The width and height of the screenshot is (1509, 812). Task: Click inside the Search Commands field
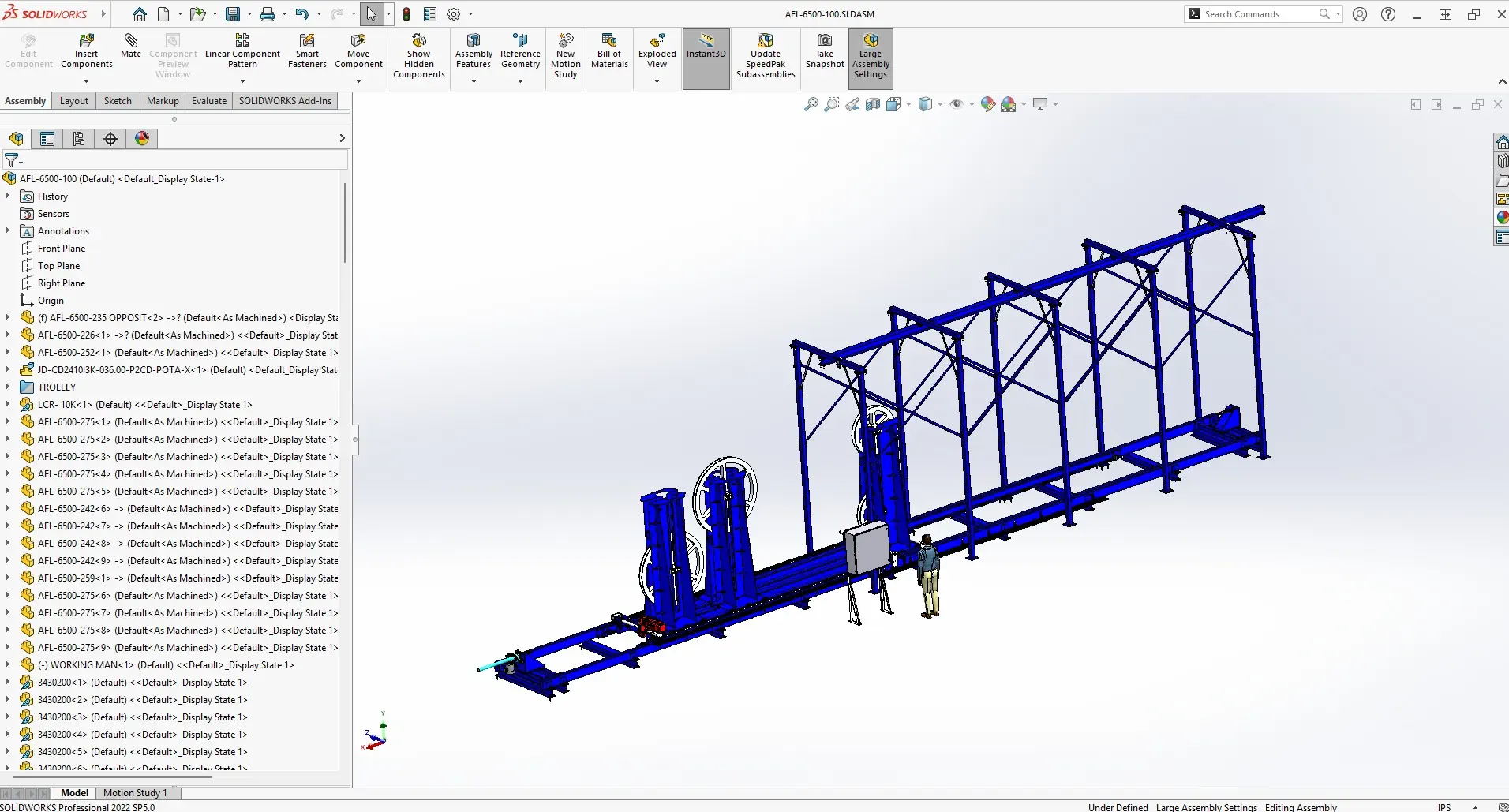click(1261, 13)
